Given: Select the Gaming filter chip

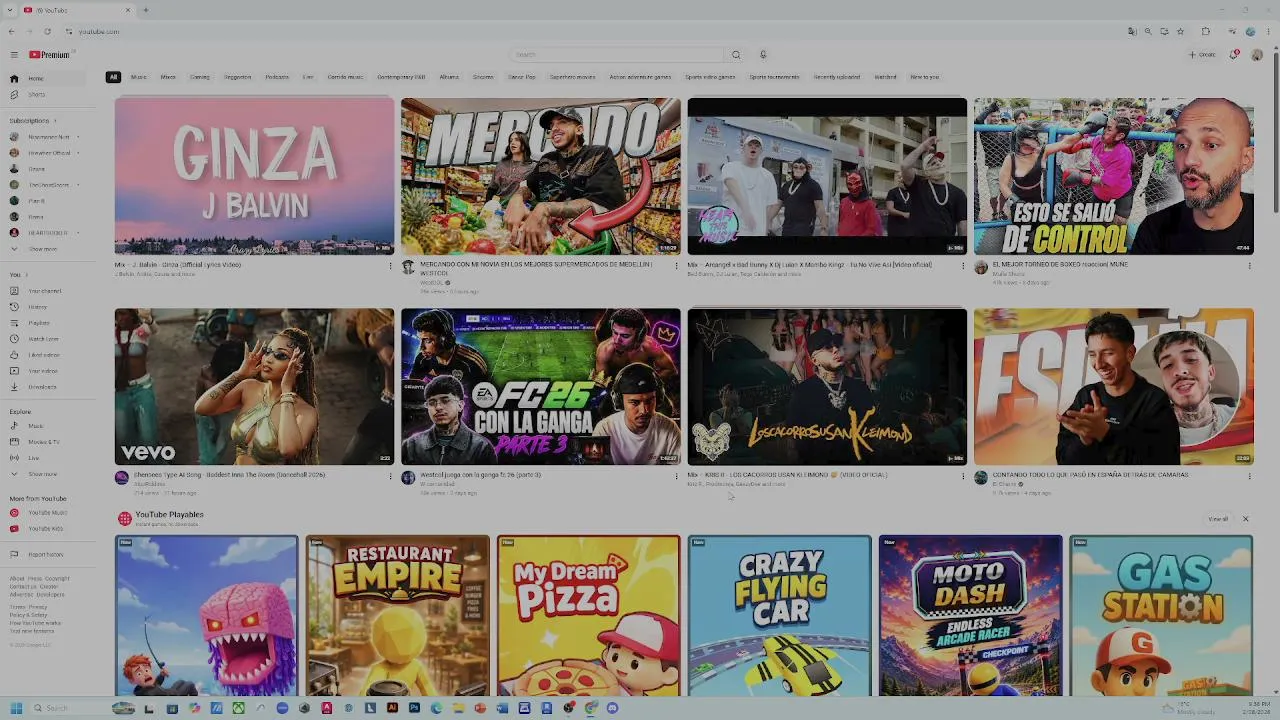Looking at the screenshot, I should (200, 77).
